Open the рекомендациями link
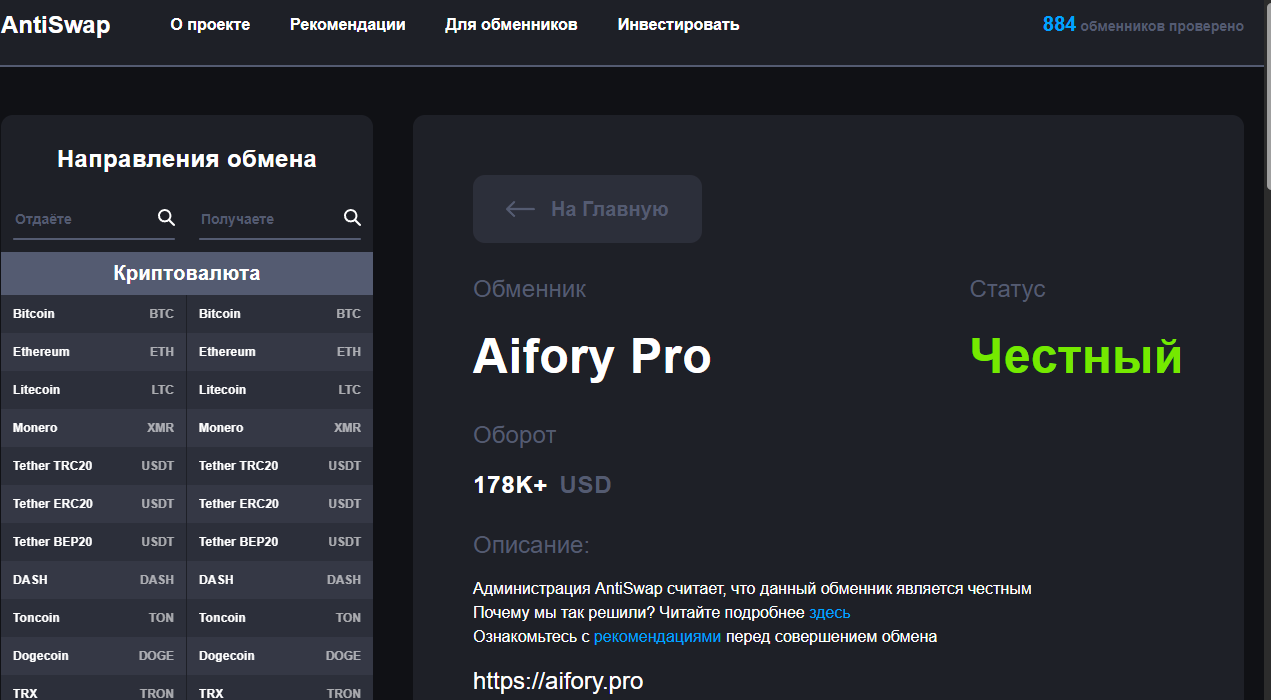 coord(657,636)
